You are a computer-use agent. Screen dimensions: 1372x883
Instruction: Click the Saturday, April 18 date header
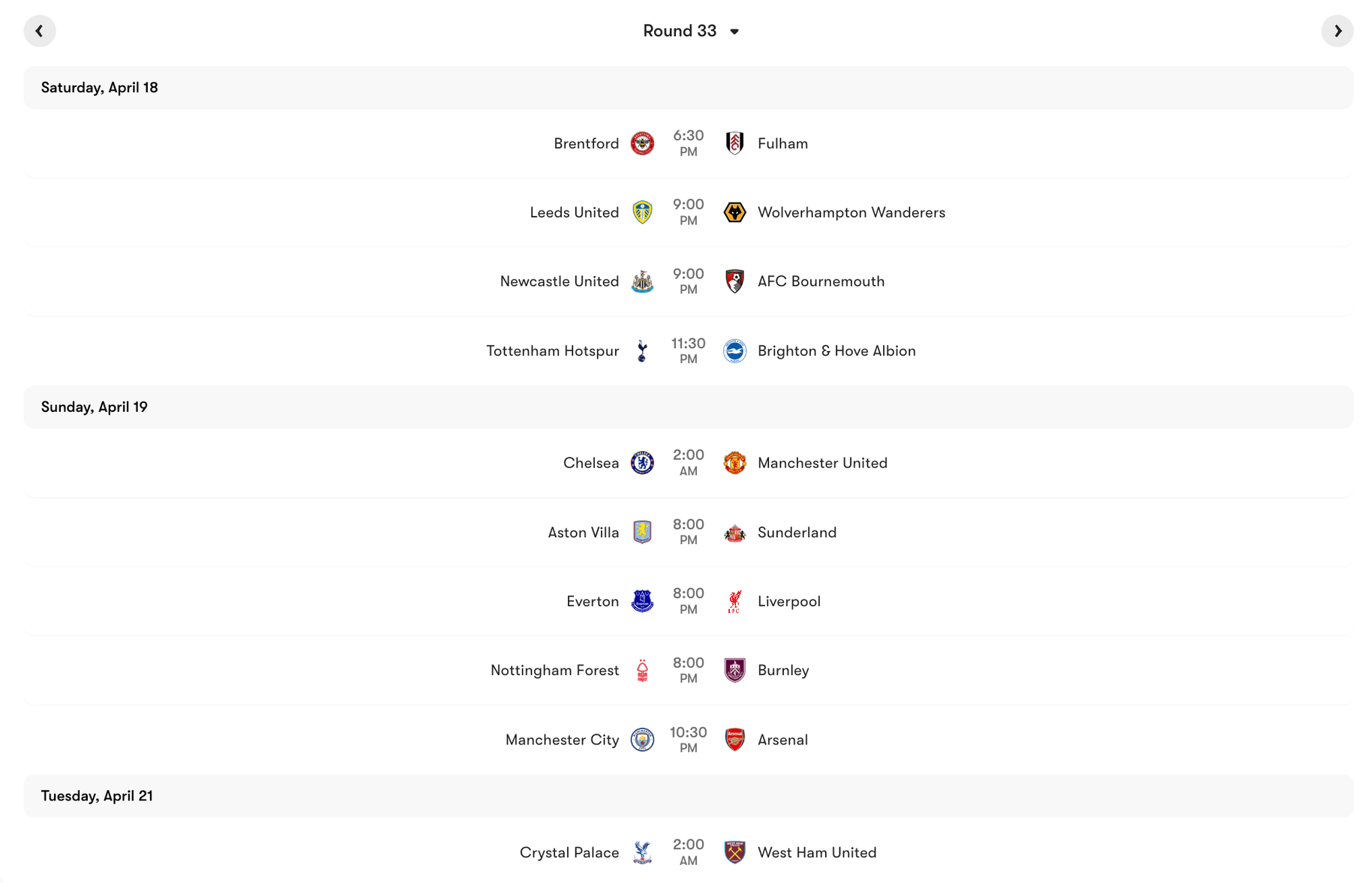coord(98,88)
